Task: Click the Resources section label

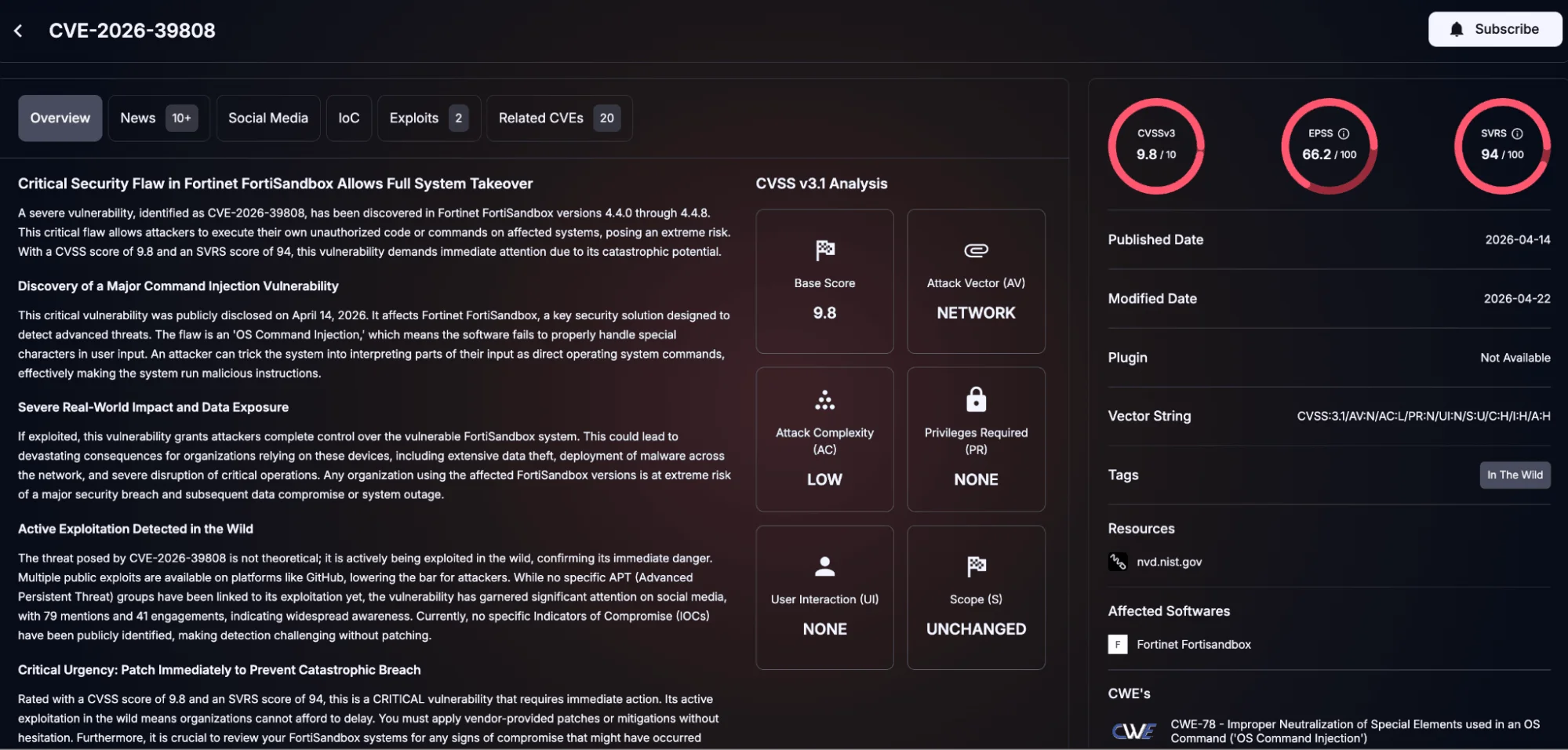Action: tap(1141, 529)
